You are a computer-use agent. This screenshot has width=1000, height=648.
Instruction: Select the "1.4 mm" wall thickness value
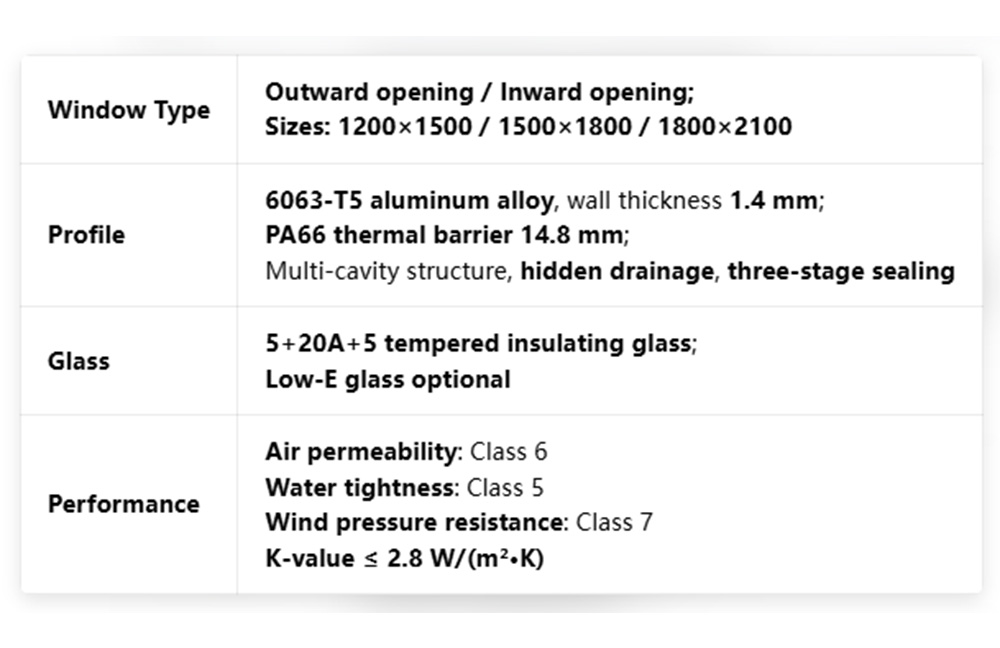[774, 200]
